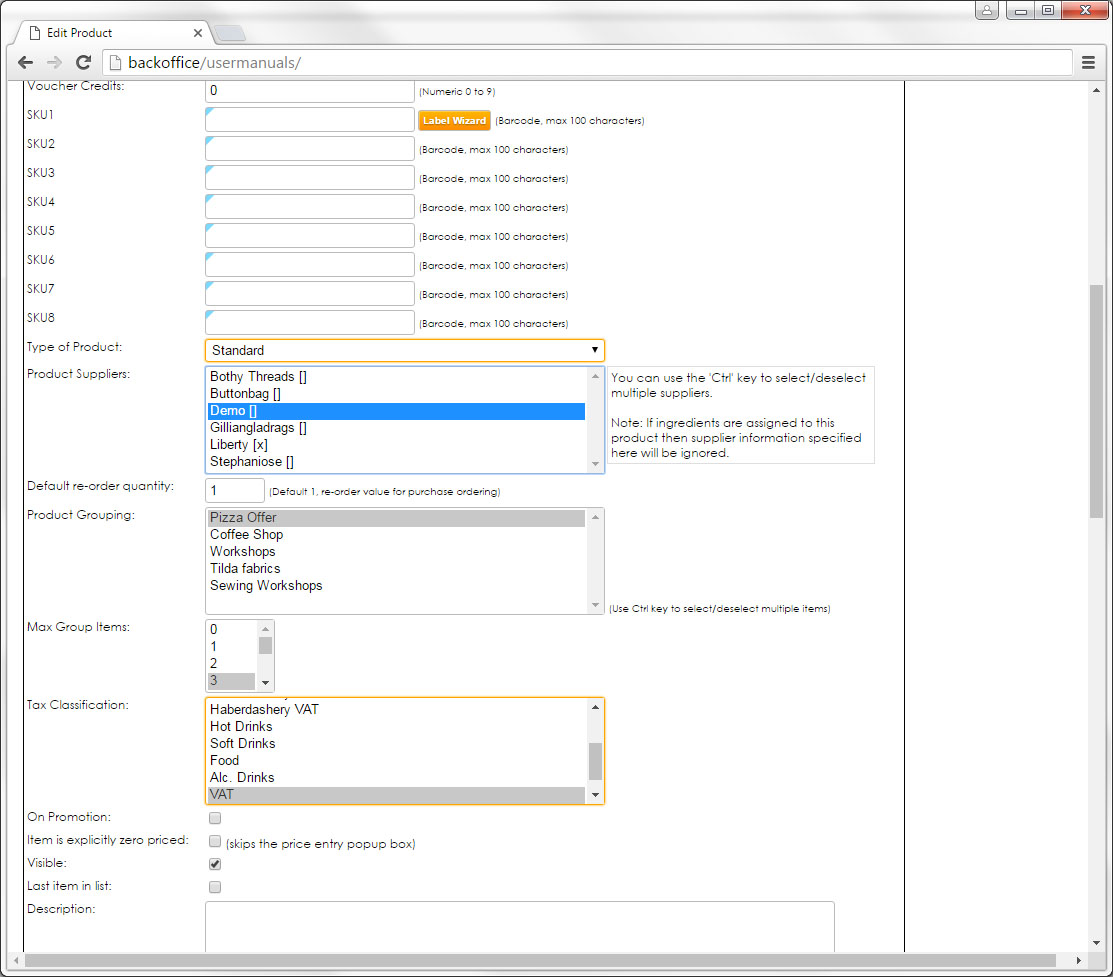Select Coffee Shop product grouping
Image resolution: width=1113 pixels, height=977 pixels.
(396, 535)
